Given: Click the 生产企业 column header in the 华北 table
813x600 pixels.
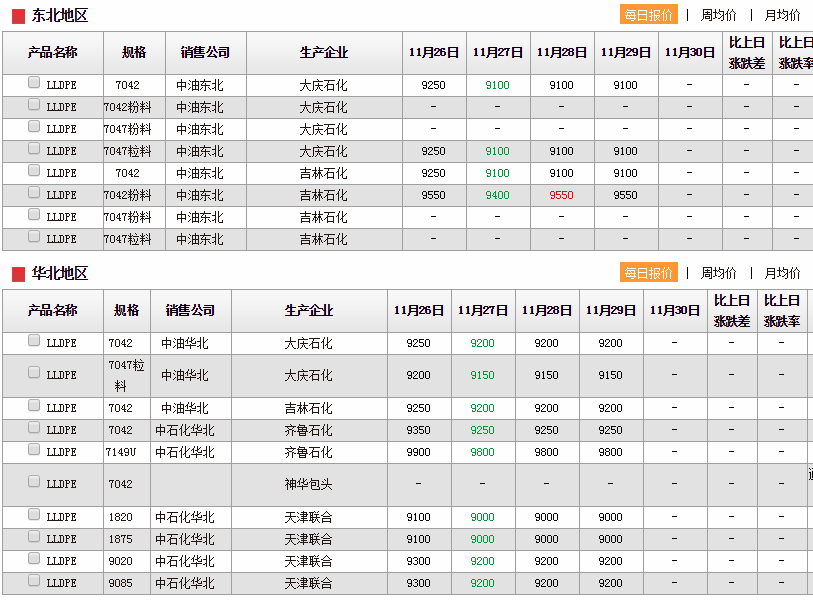Looking at the screenshot, I should (x=309, y=311).
